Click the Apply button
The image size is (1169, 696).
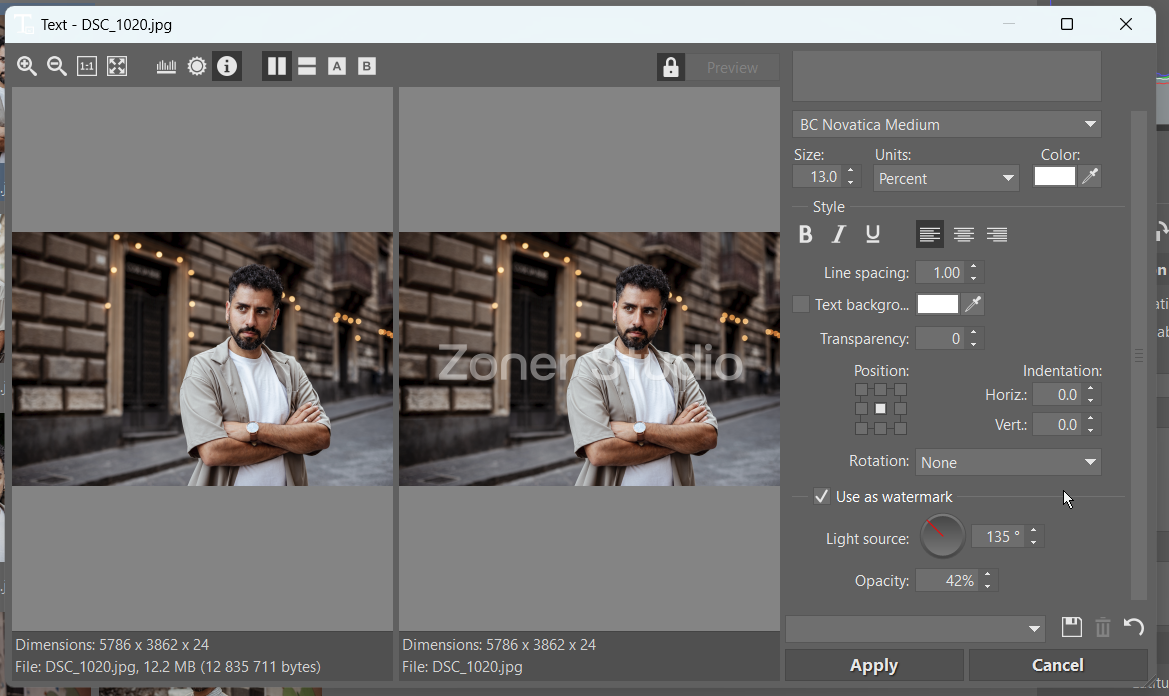(874, 665)
